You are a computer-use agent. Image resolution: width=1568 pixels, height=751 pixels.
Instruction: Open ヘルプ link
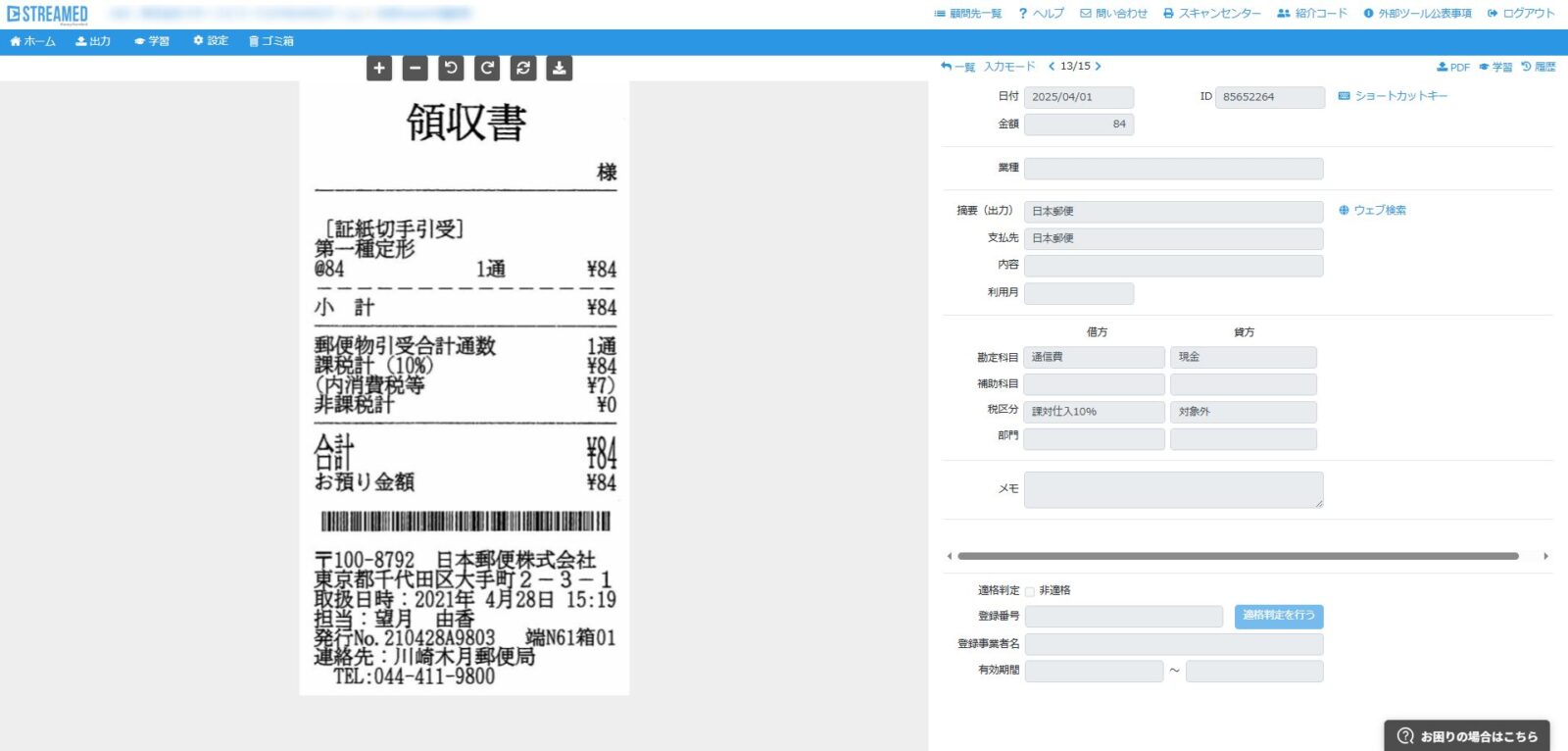(x=1041, y=14)
